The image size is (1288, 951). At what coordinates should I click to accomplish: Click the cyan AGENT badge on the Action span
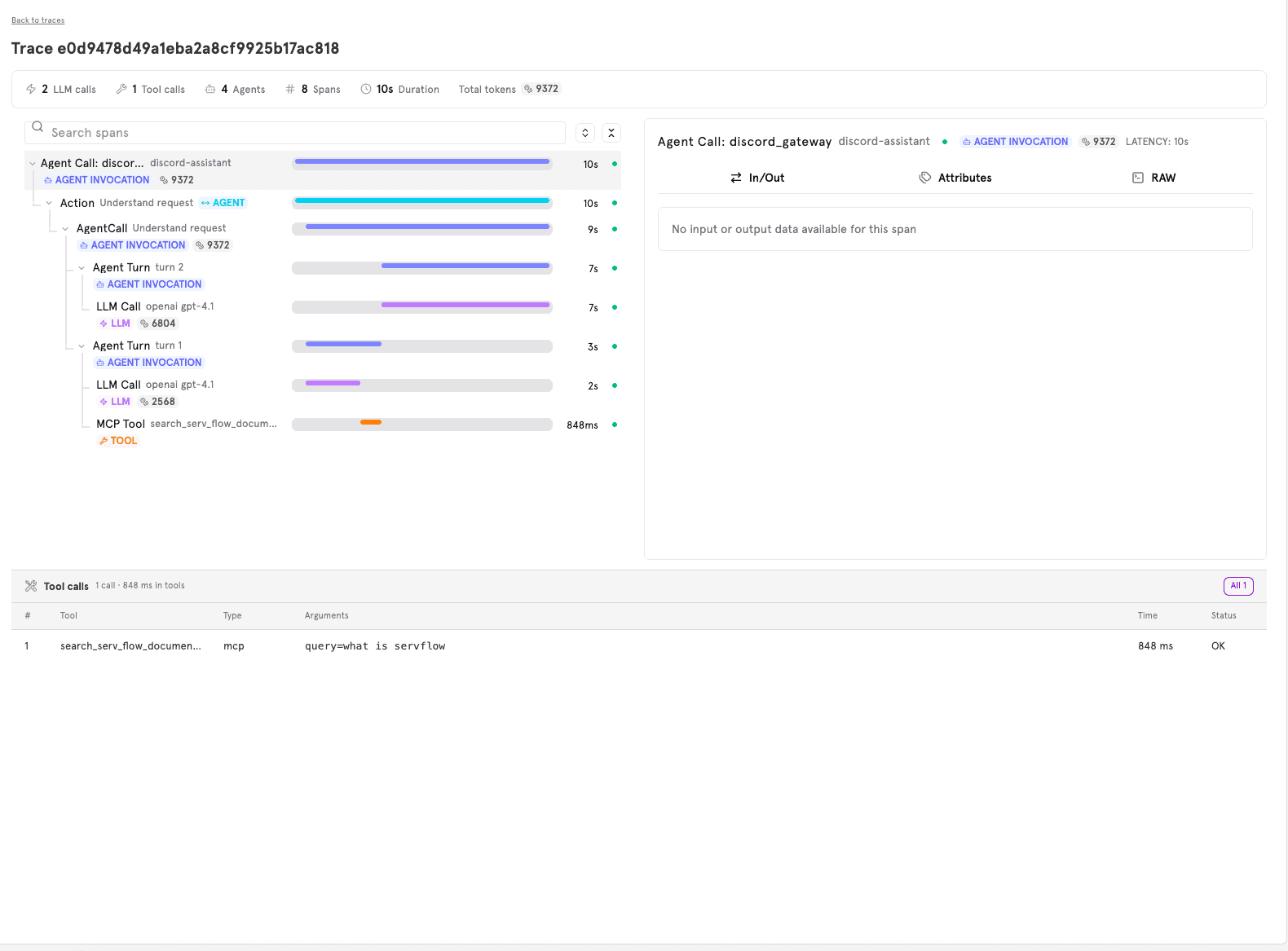click(223, 203)
